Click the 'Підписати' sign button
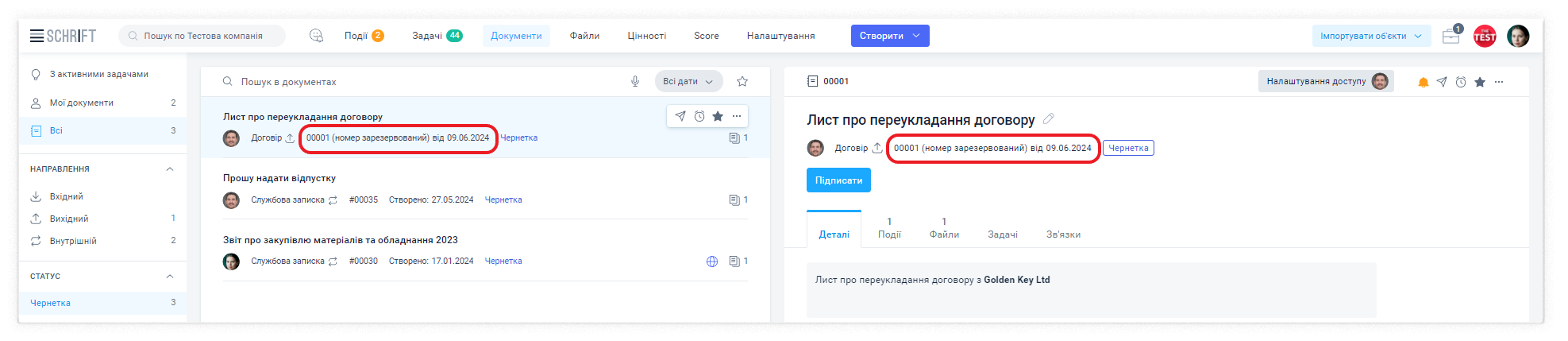This screenshot has height=341, width=1568. tap(838, 180)
